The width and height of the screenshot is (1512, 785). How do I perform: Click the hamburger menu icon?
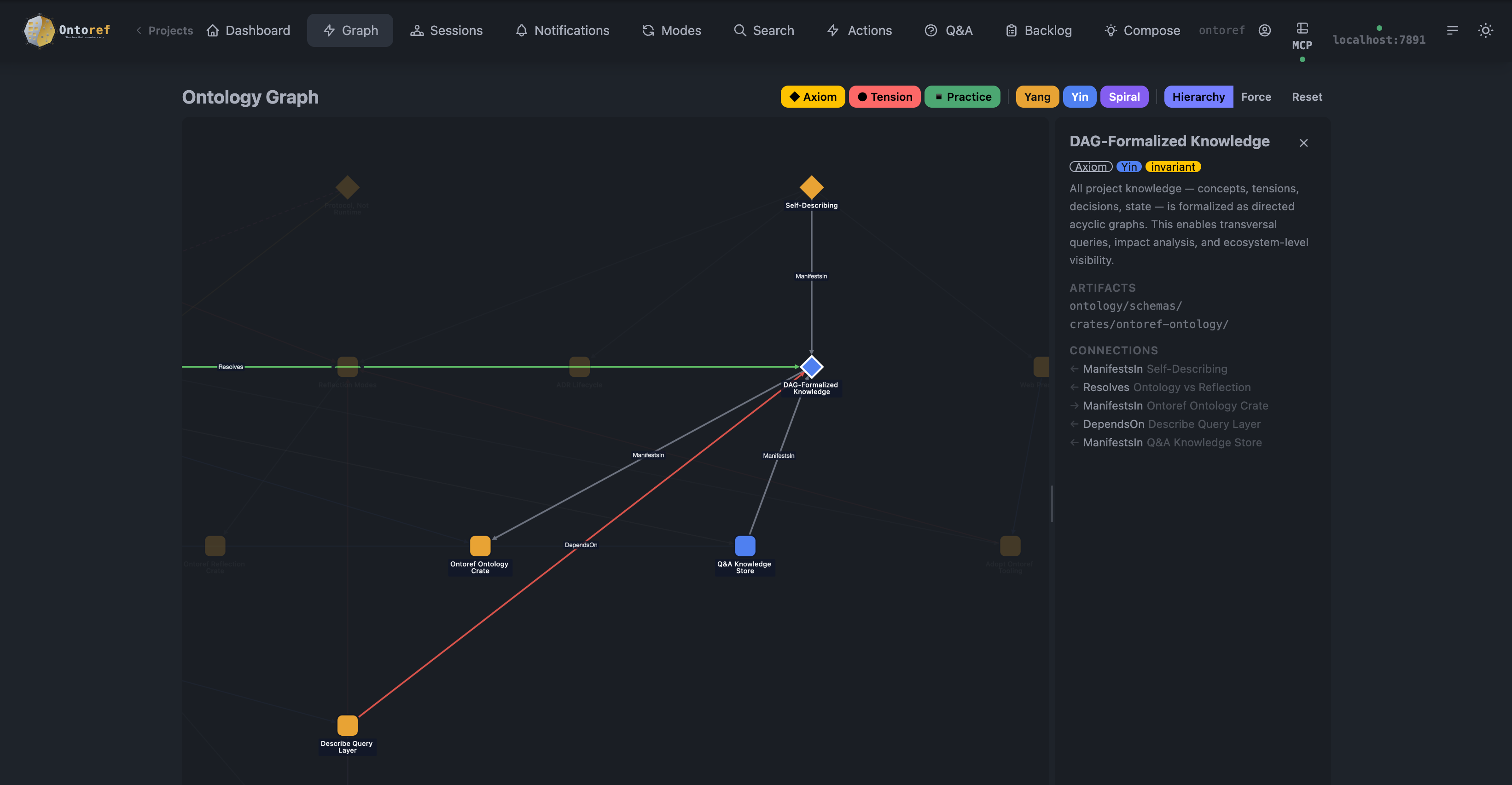point(1453,30)
